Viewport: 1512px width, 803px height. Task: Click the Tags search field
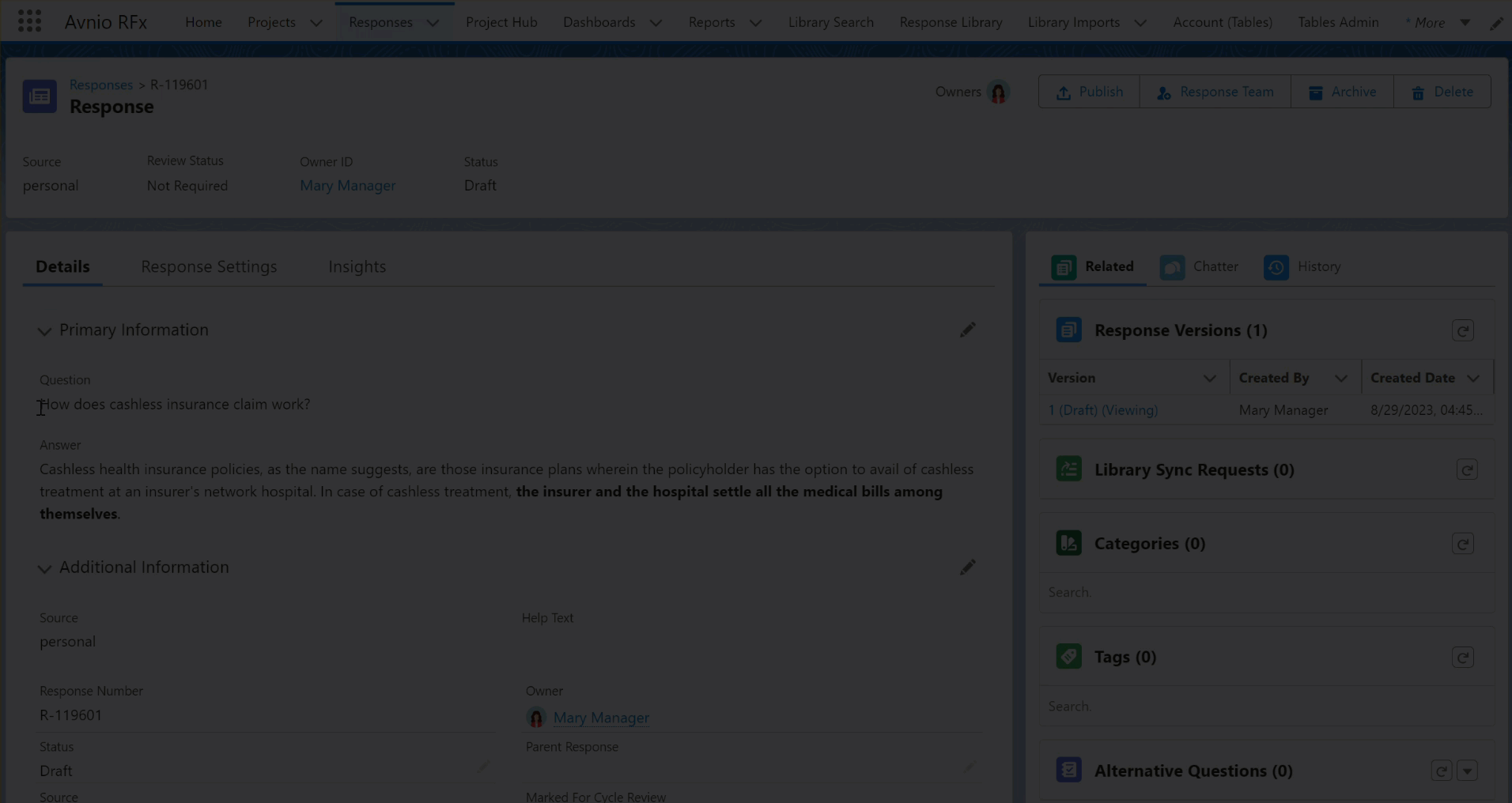[x=1267, y=707]
